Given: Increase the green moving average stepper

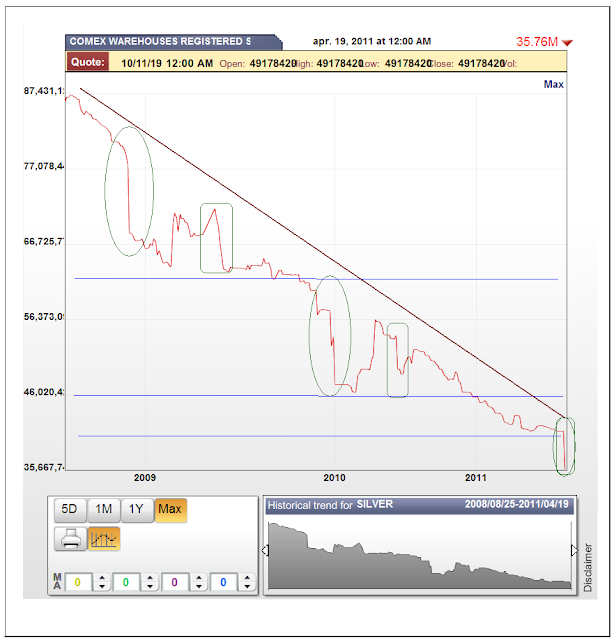Looking at the screenshot, I should coord(150,578).
